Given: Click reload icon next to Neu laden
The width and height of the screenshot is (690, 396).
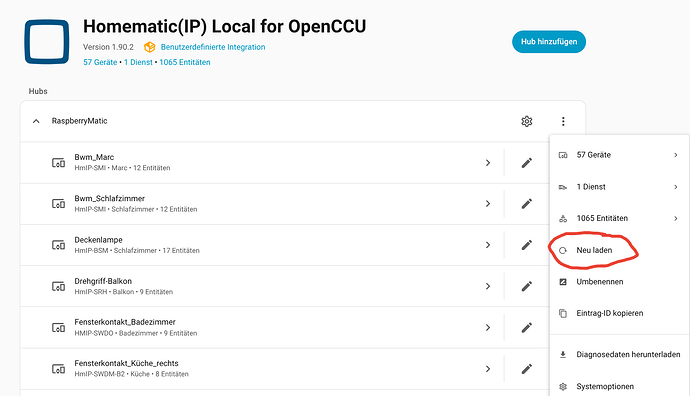Looking at the screenshot, I should pyautogui.click(x=563, y=250).
